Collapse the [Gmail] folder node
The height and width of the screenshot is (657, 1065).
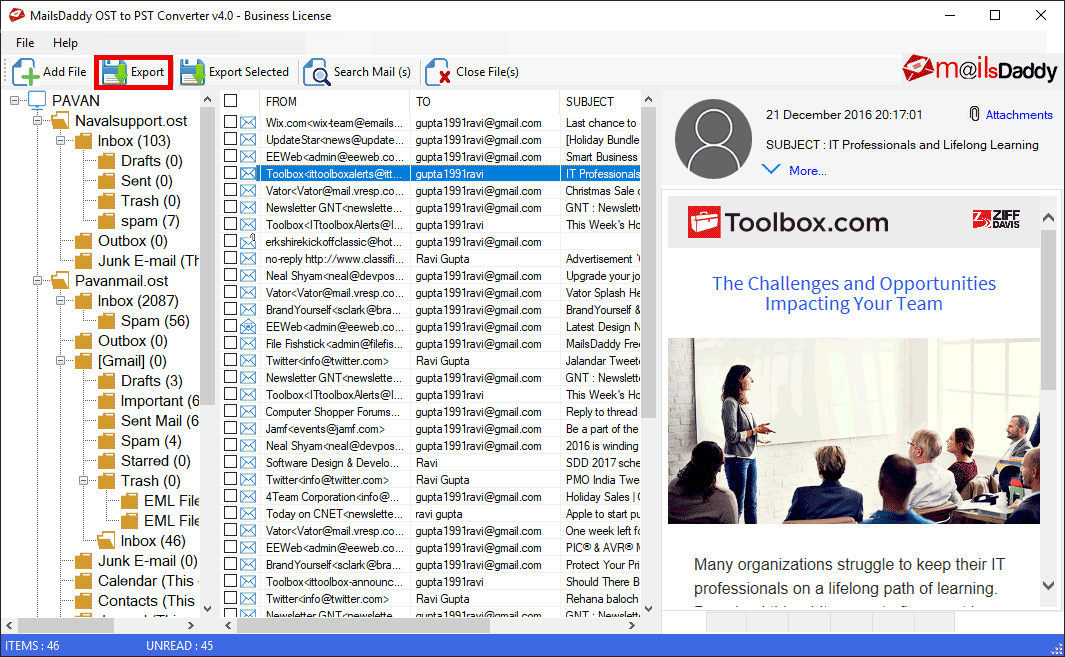[x=60, y=361]
